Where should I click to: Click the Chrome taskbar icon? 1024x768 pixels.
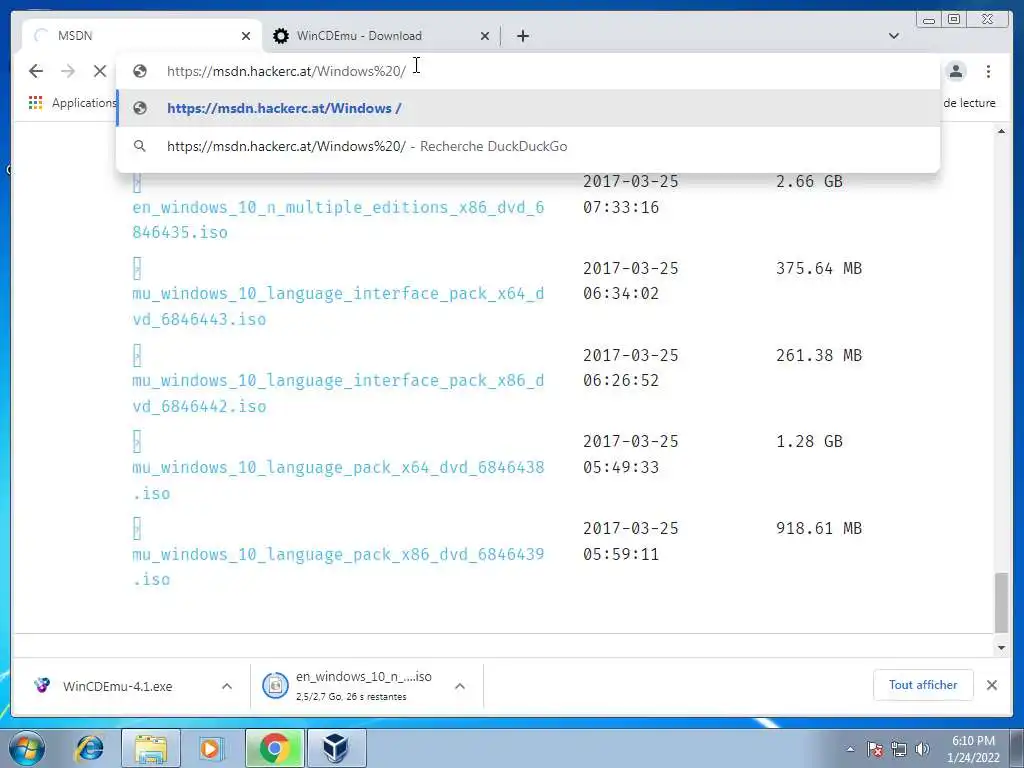(275, 748)
